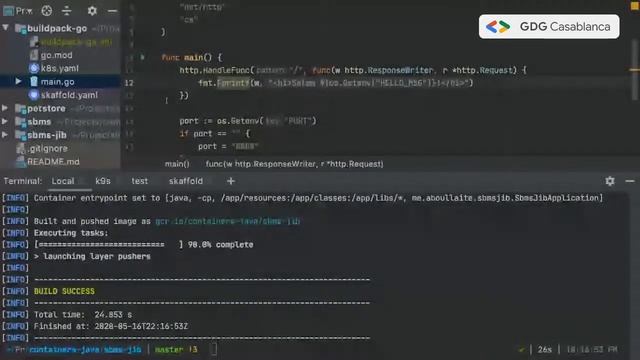Image resolution: width=640 pixels, height=360 pixels.
Task: Click the skaffold.yaml file icon
Action: tap(34, 95)
